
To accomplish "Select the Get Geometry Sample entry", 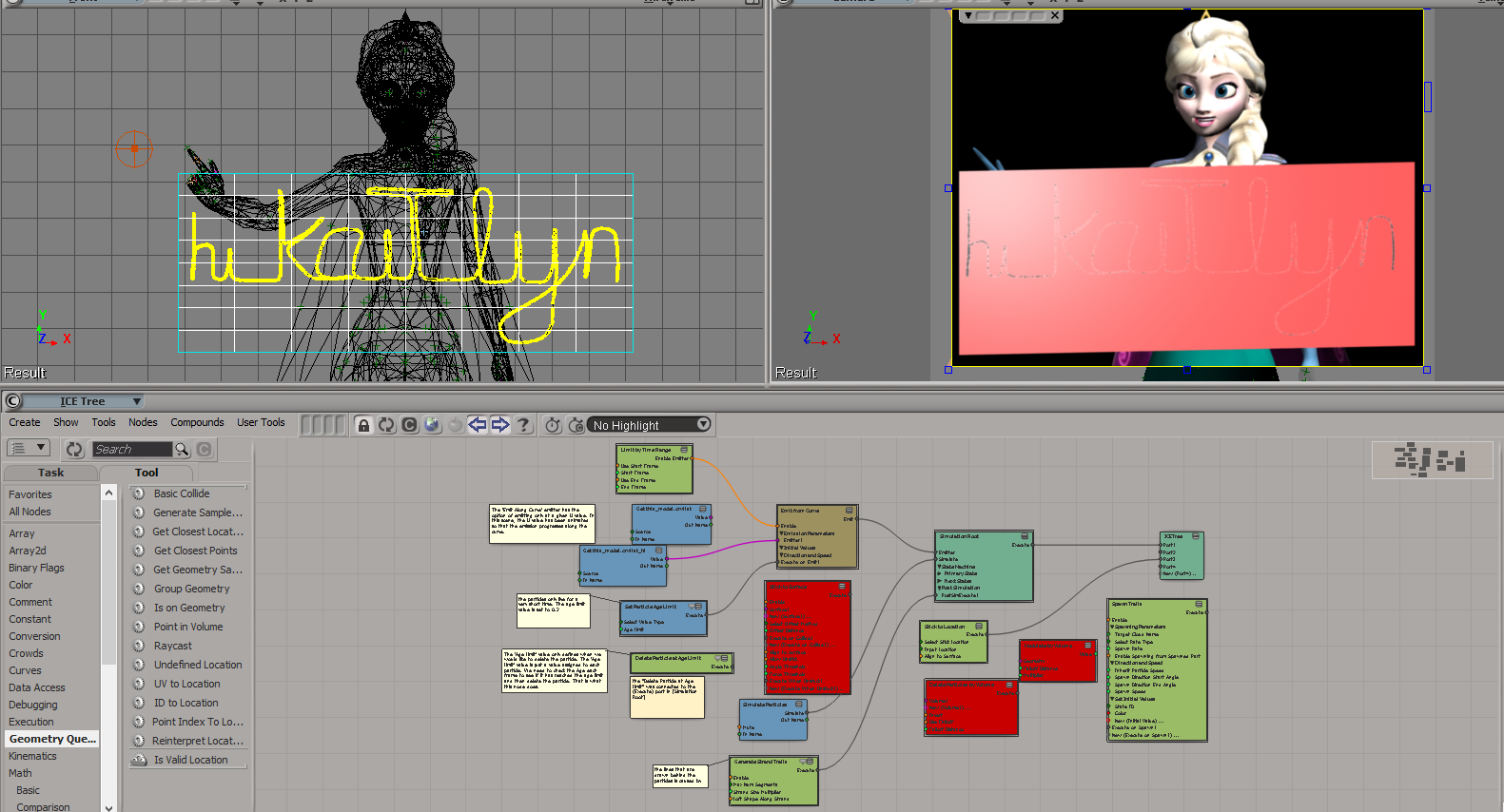I will click(198, 570).
